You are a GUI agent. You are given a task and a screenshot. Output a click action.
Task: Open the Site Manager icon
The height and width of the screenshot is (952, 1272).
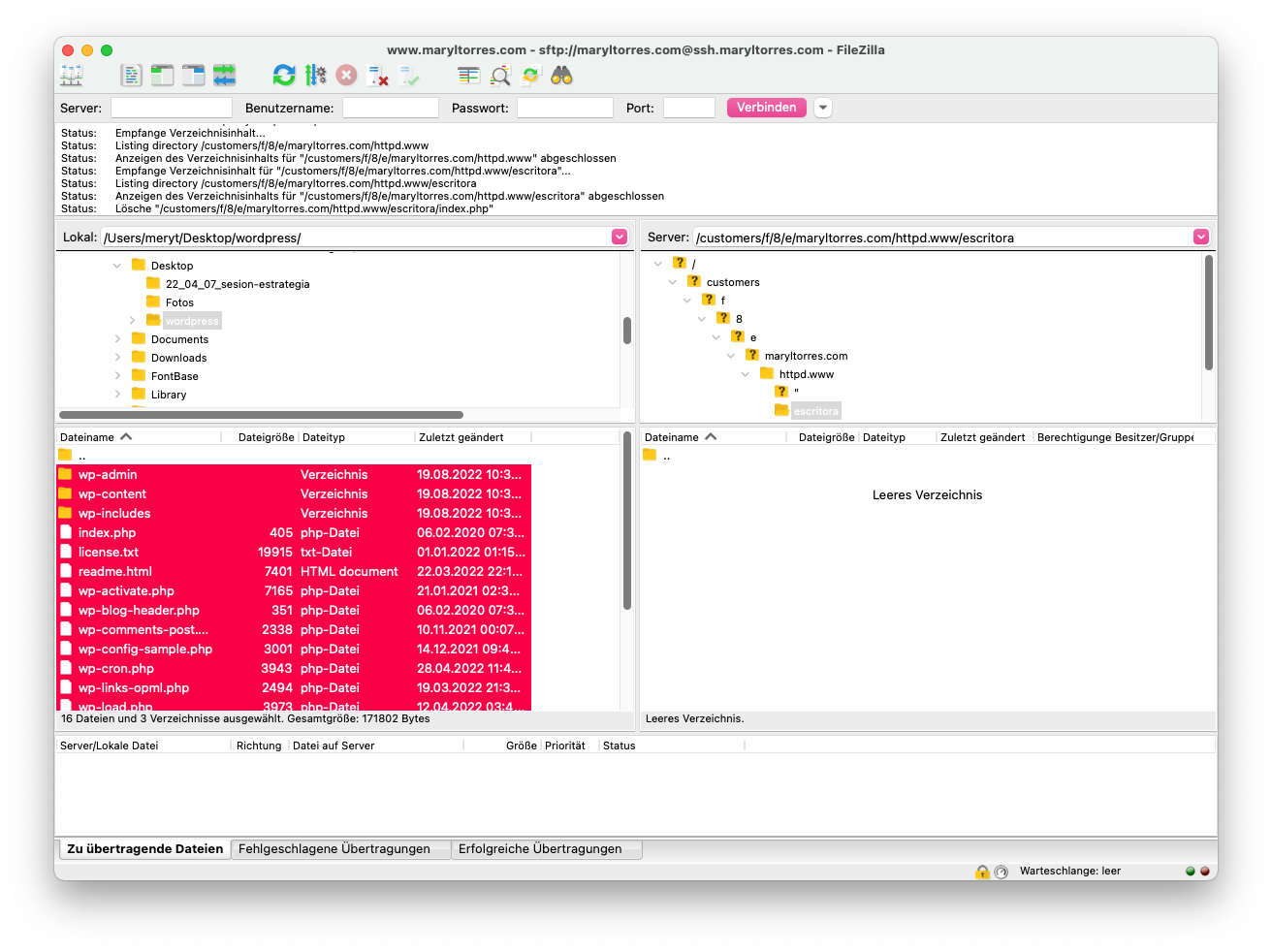tap(72, 76)
